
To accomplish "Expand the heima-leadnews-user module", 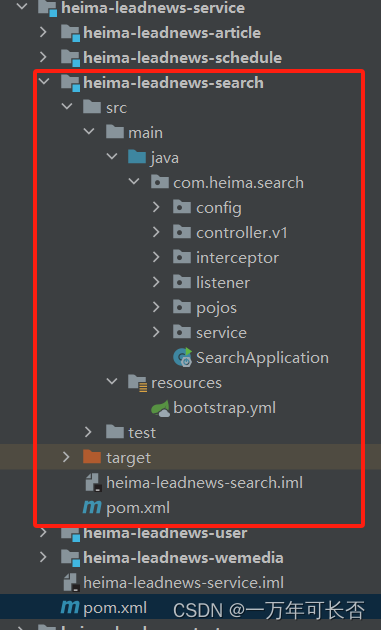I will (x=43, y=532).
